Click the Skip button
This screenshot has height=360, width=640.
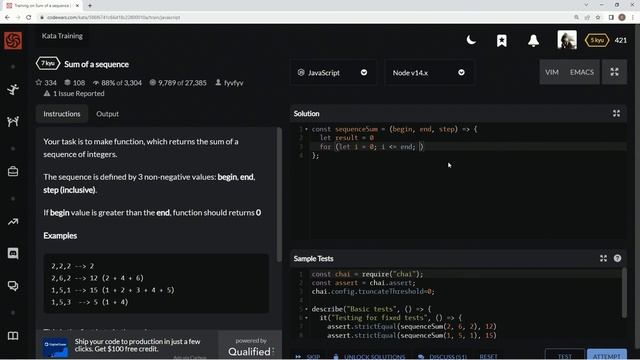click(308, 356)
